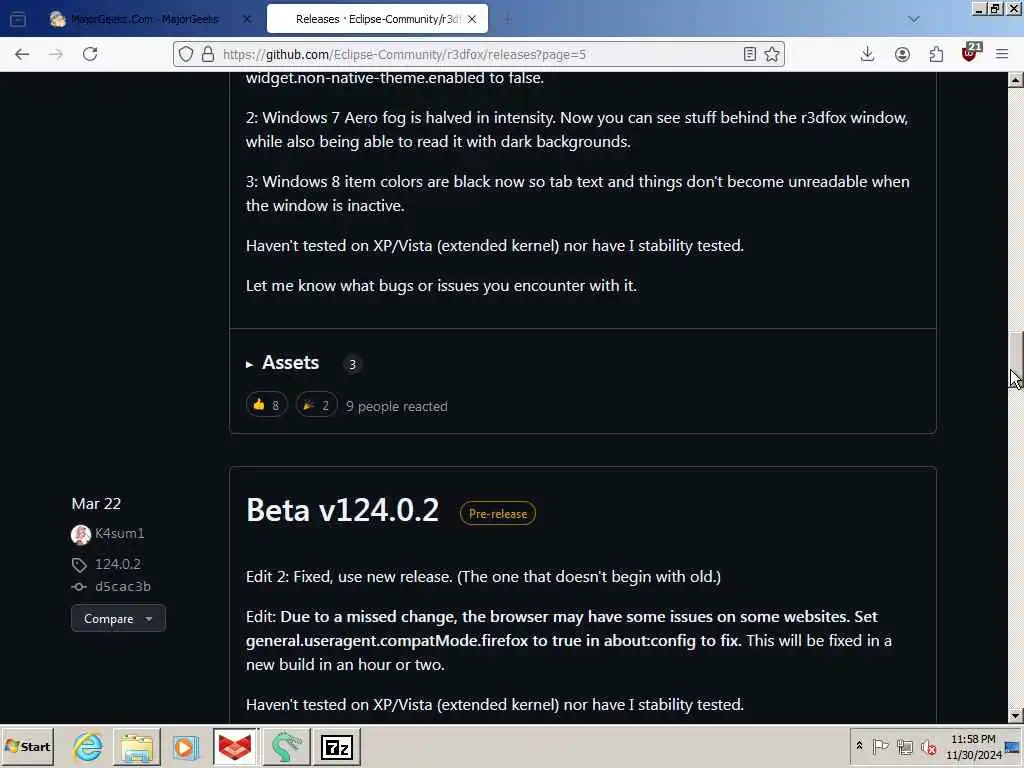Image resolution: width=1024 pixels, height=768 pixels.
Task: Reload the current page
Action: [x=90, y=54]
